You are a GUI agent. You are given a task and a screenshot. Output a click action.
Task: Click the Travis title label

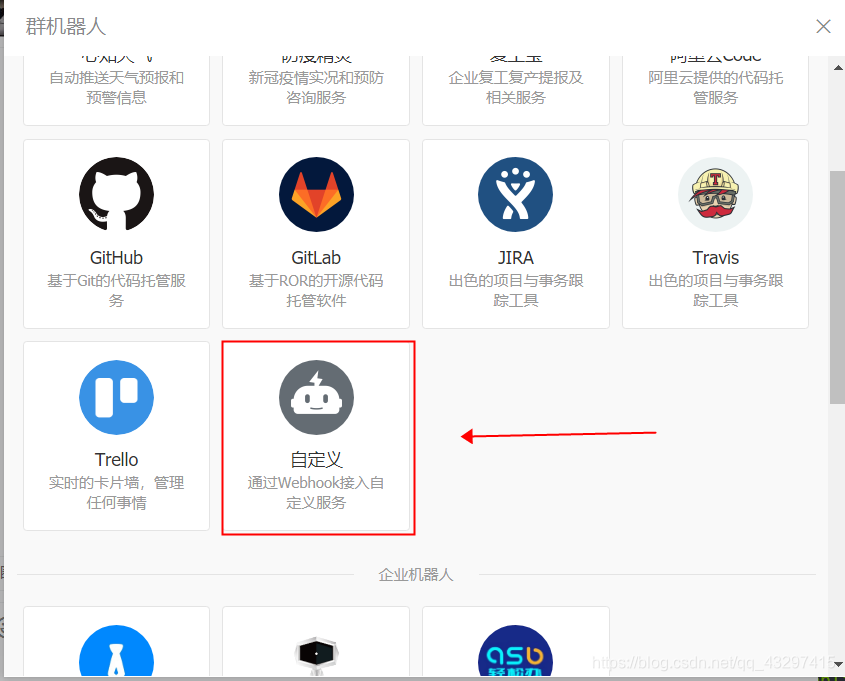coord(716,258)
